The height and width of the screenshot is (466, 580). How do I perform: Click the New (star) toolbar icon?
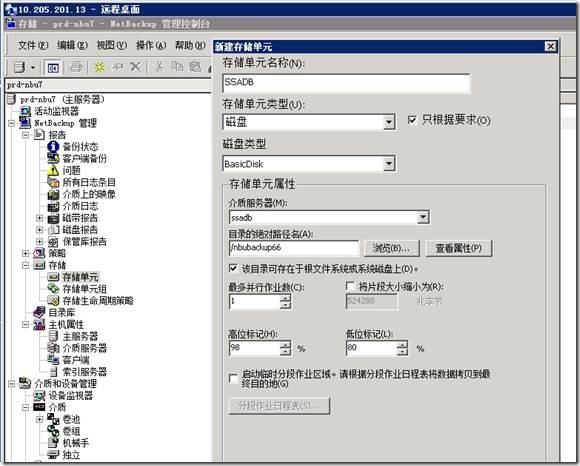[x=99, y=67]
